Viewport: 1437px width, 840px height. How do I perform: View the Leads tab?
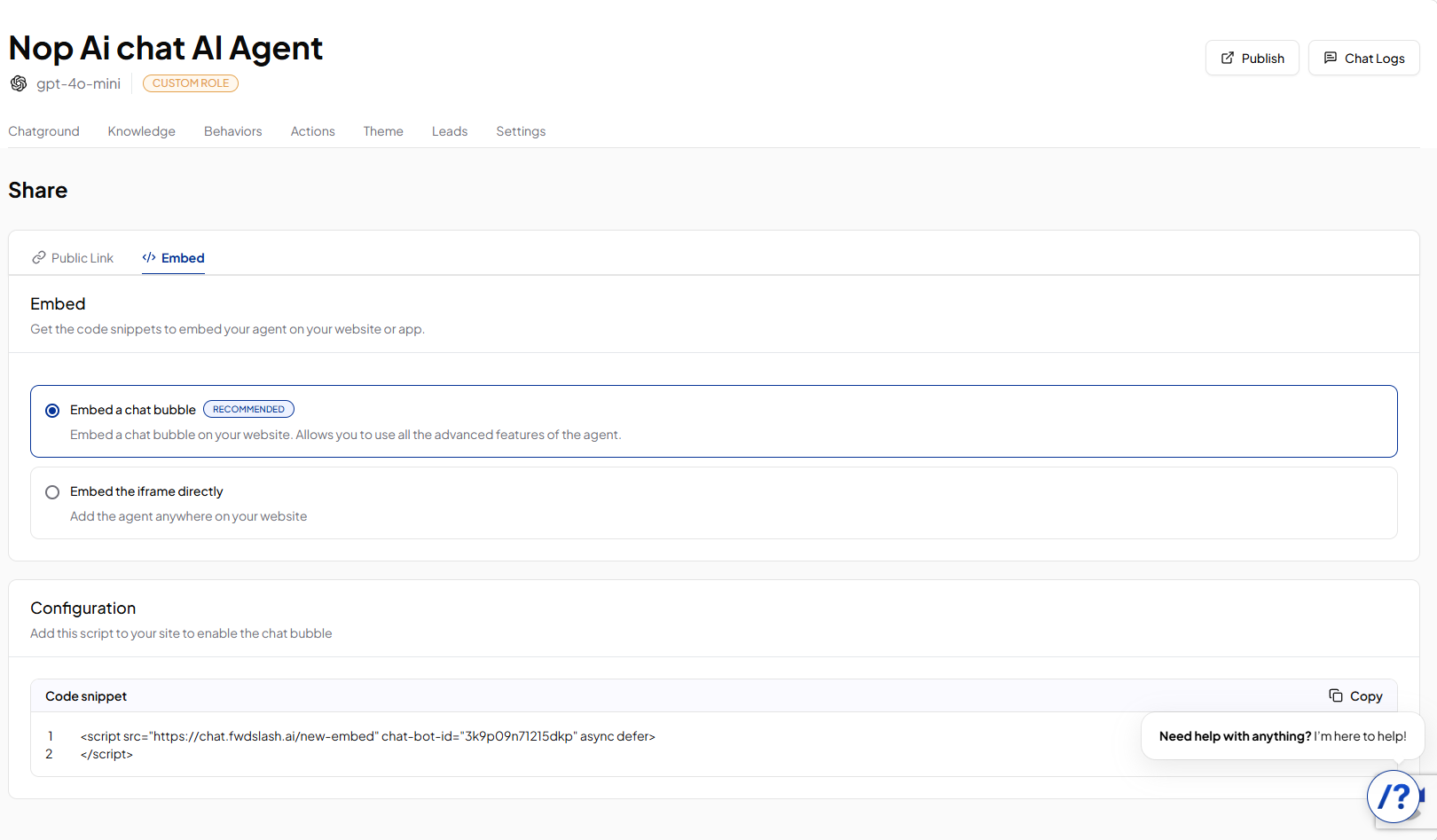coord(450,131)
